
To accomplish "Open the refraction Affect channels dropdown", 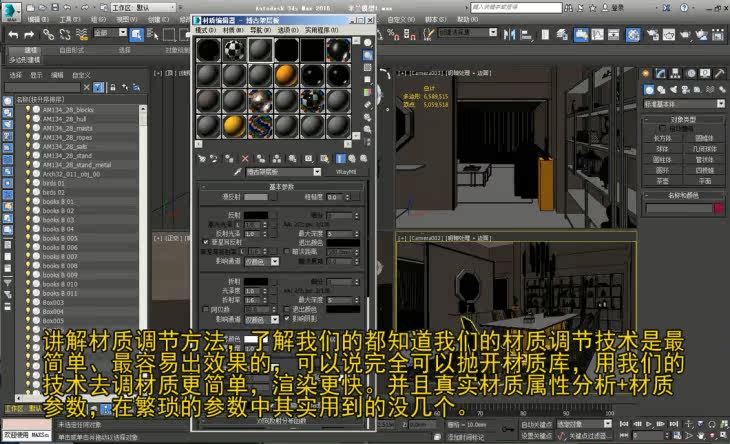I will coord(275,319).
